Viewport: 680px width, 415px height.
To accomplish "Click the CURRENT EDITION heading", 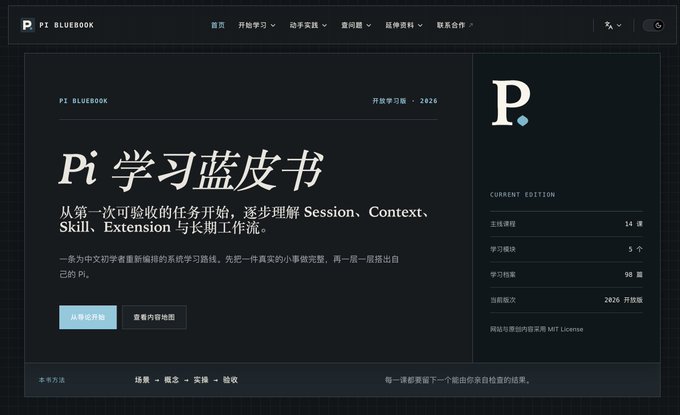I will click(x=523, y=195).
